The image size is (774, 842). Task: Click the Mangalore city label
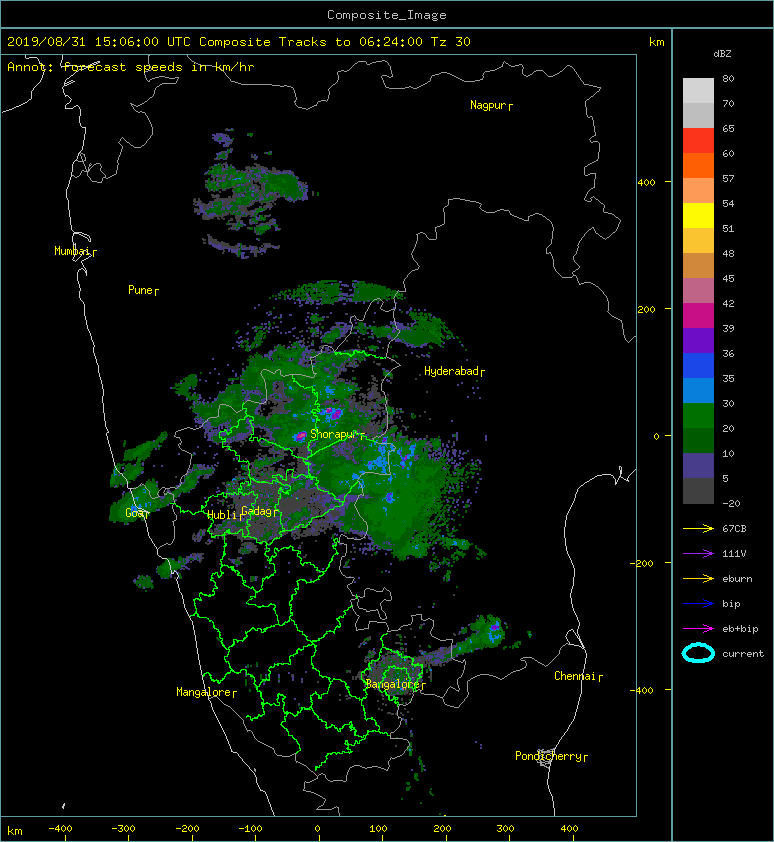(206, 692)
